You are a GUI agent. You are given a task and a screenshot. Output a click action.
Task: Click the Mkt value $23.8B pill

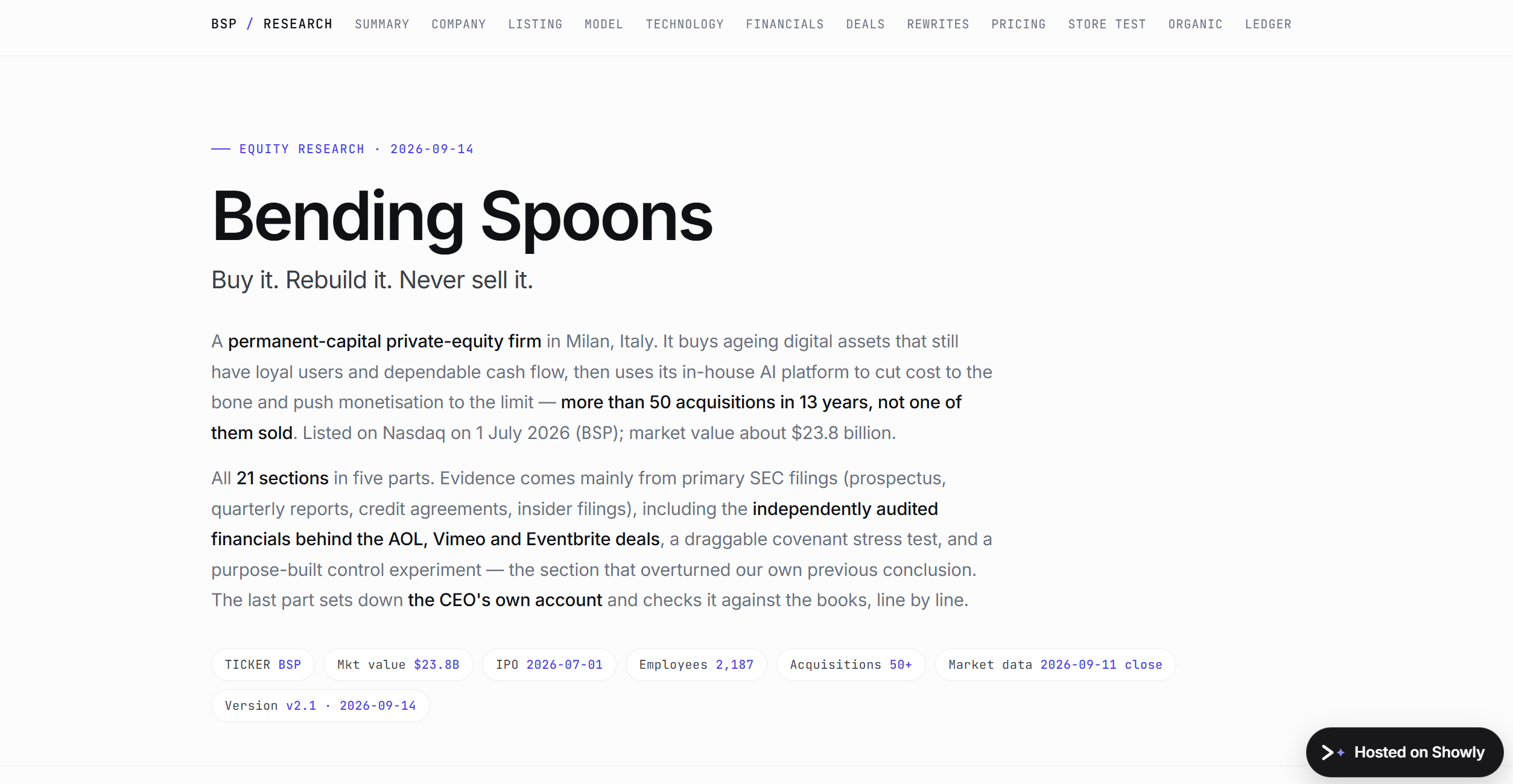(x=398, y=665)
